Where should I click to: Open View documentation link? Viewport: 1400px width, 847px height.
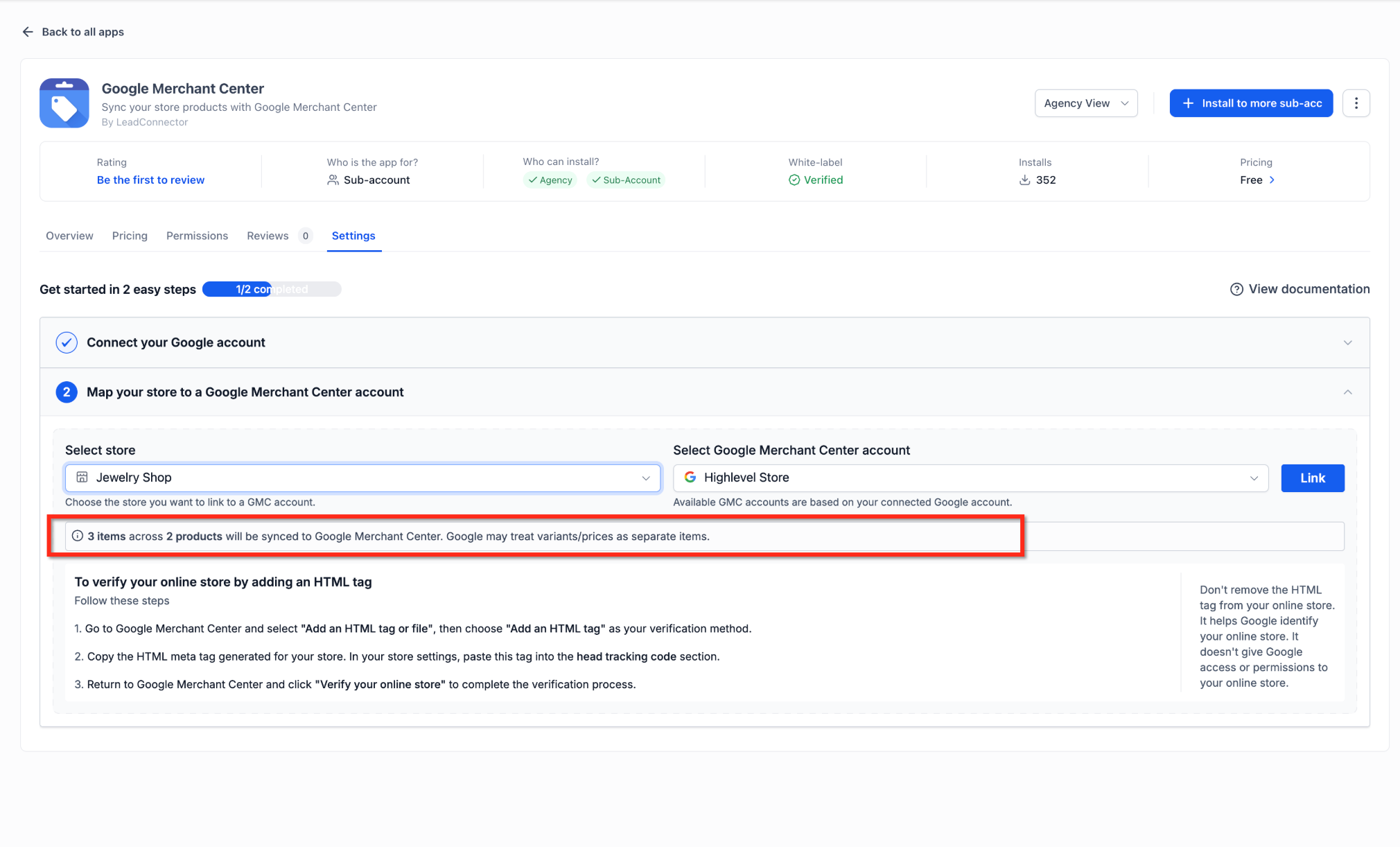tap(1300, 290)
